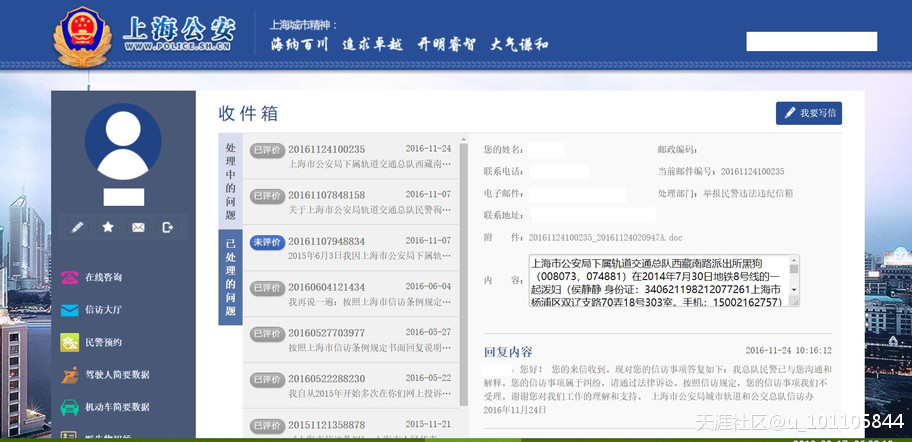Click the pencil edit profile icon

click(x=77, y=227)
